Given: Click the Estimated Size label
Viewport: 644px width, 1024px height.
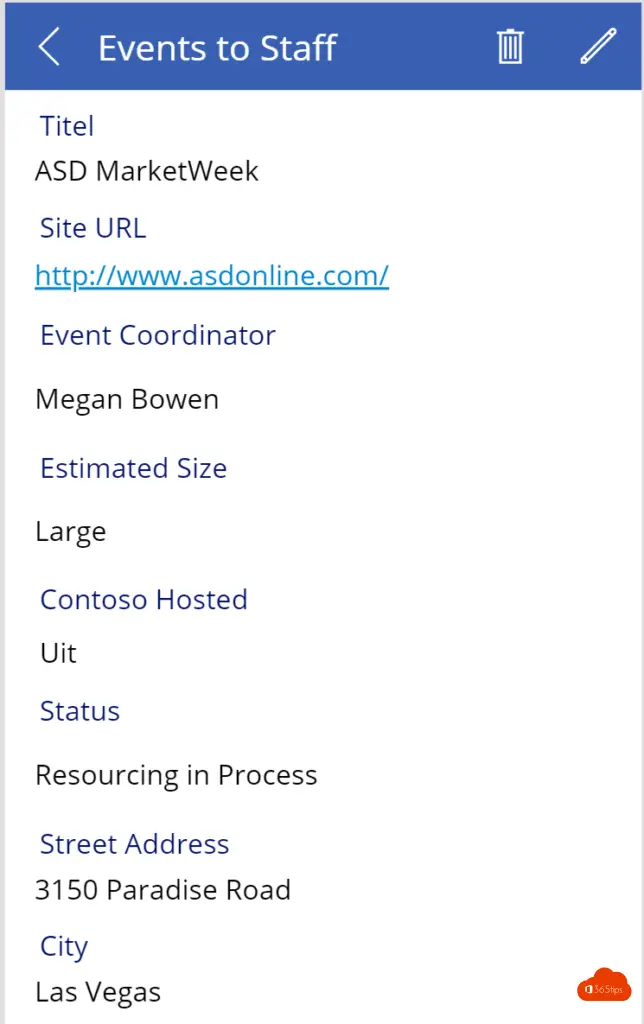Looking at the screenshot, I should (133, 468).
